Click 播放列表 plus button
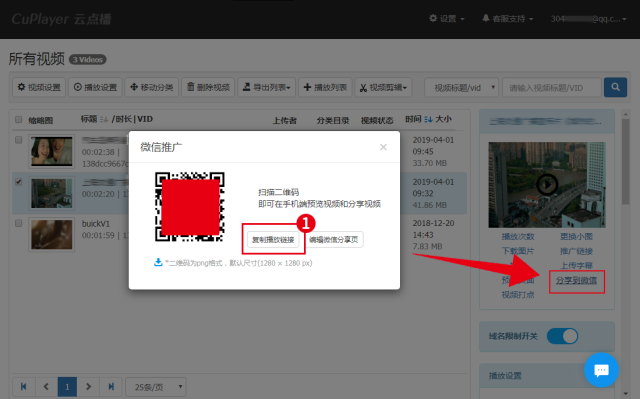The image size is (640, 399). [x=325, y=87]
